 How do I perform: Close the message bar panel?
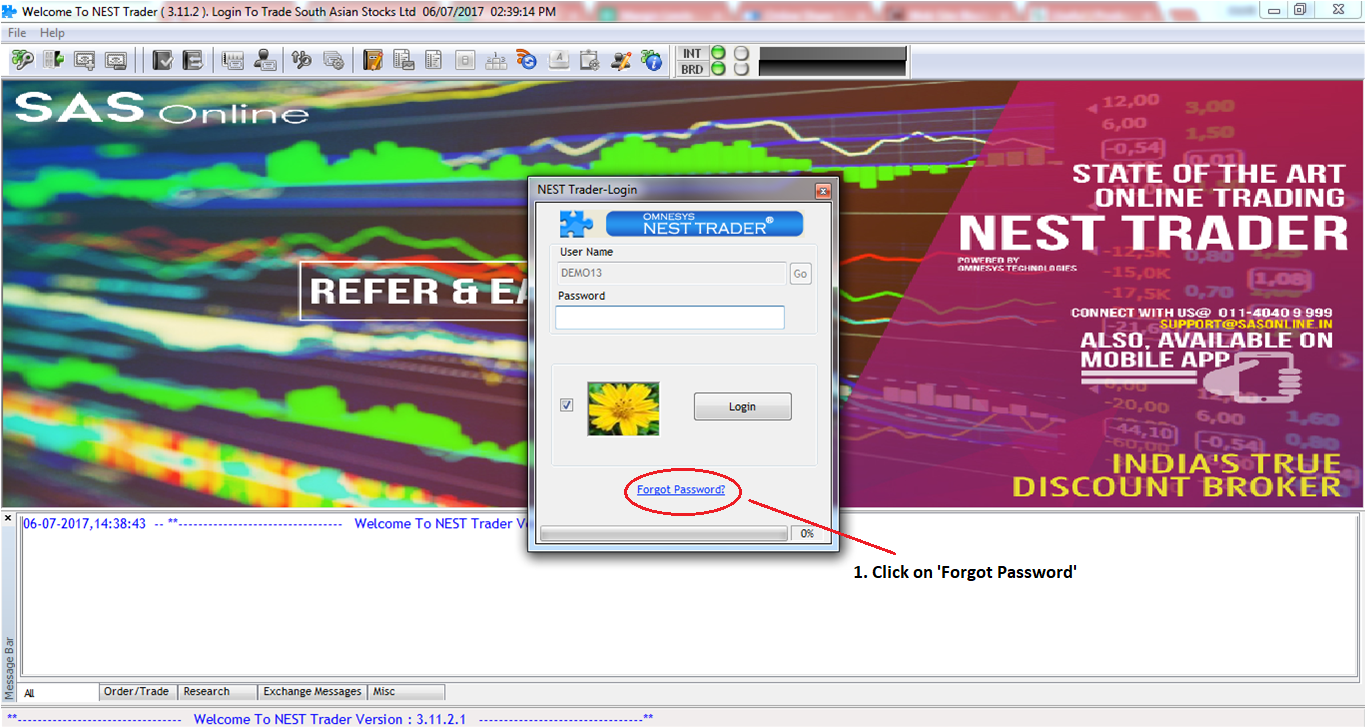coord(8,518)
